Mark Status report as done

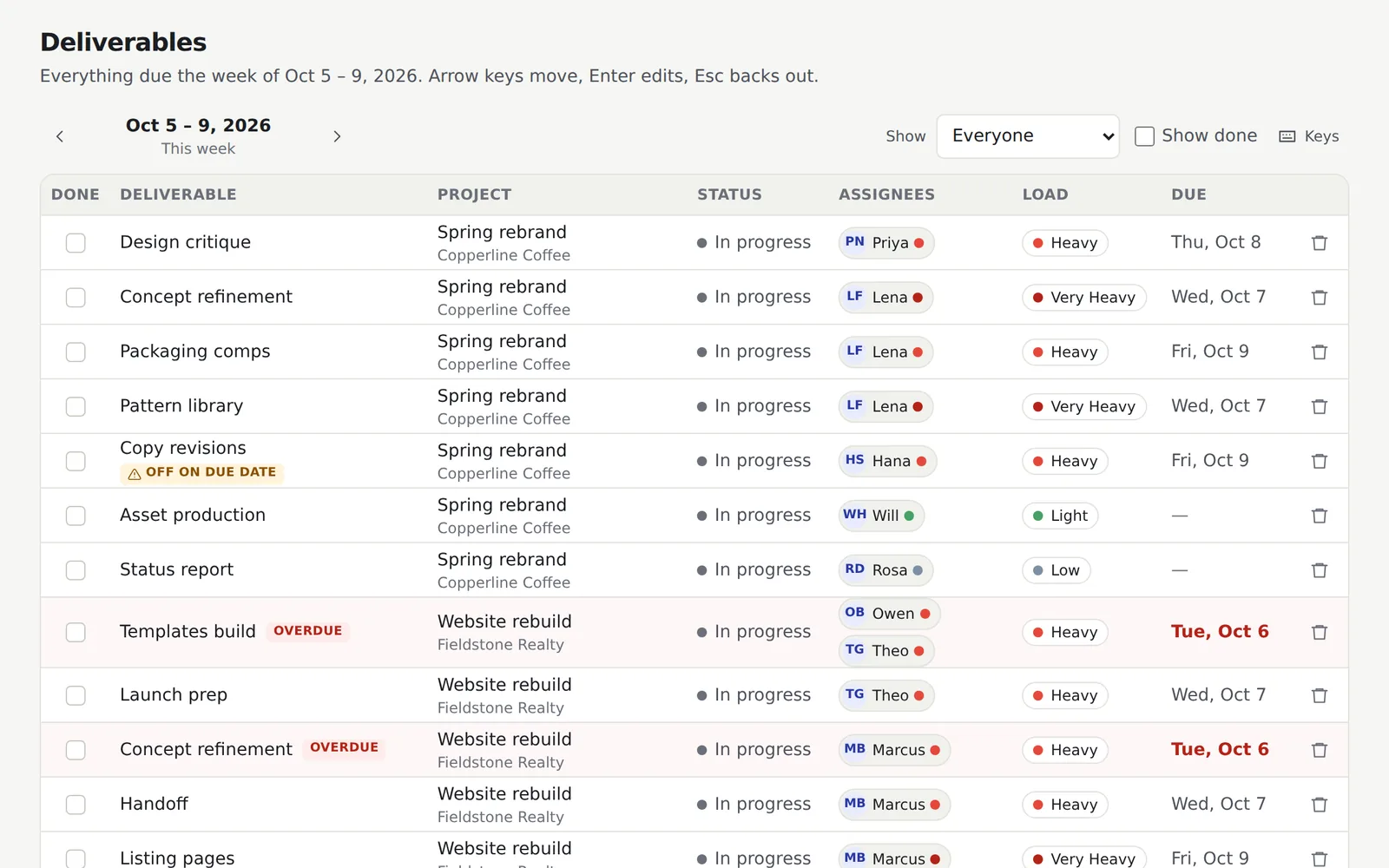pos(76,571)
